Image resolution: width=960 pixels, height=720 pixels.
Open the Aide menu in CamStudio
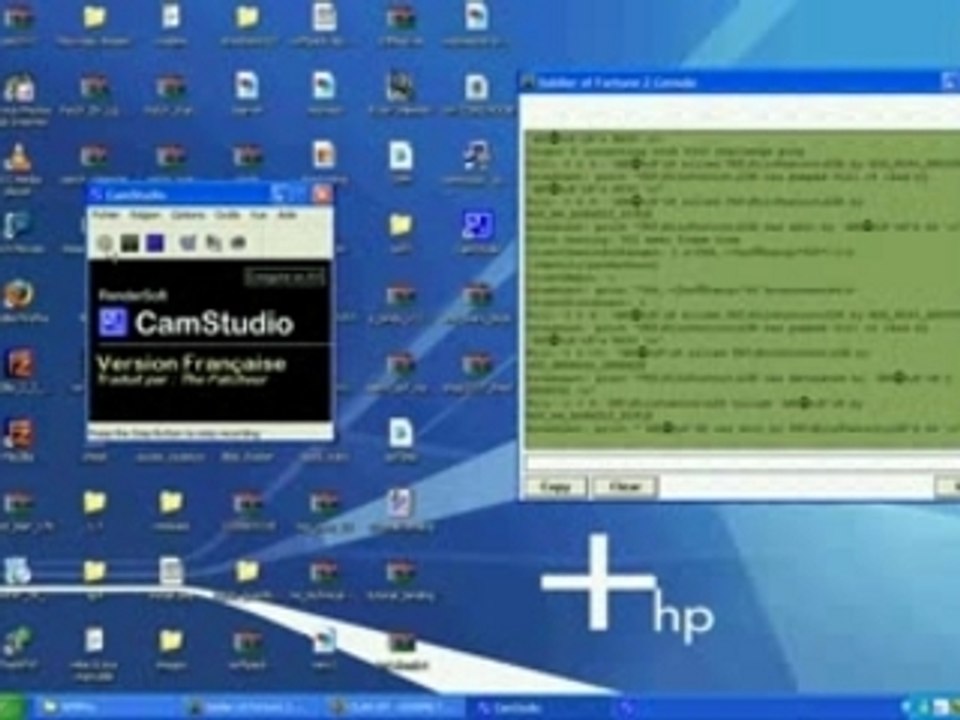(287, 216)
